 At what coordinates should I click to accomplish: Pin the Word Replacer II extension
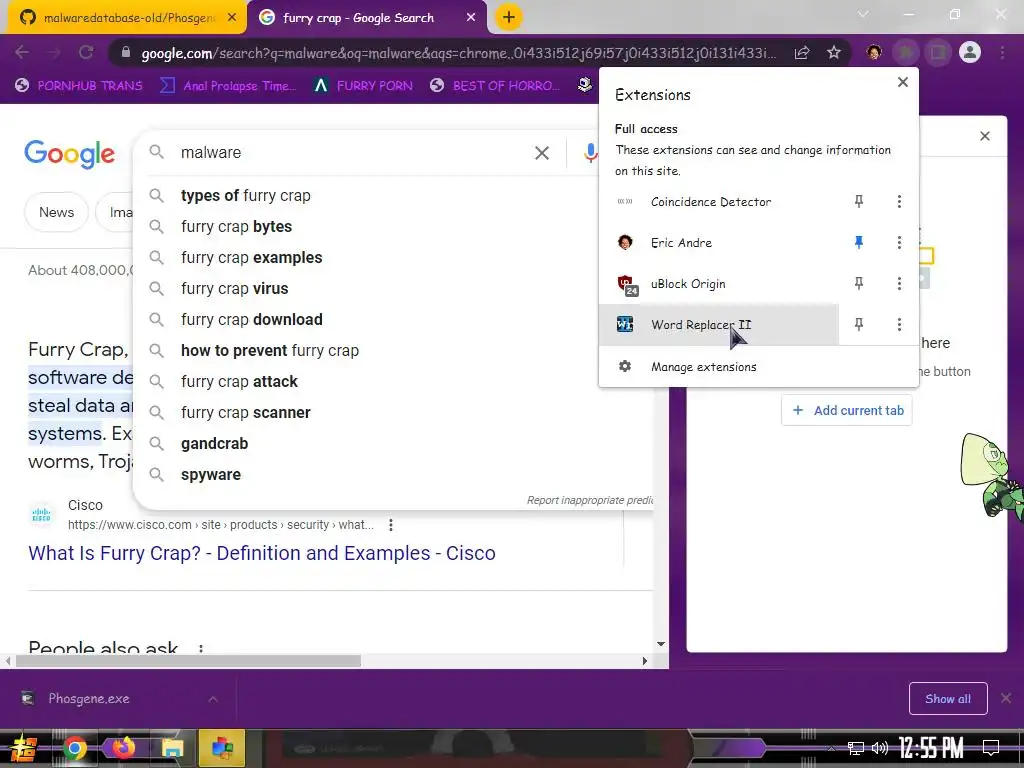pyautogui.click(x=859, y=324)
